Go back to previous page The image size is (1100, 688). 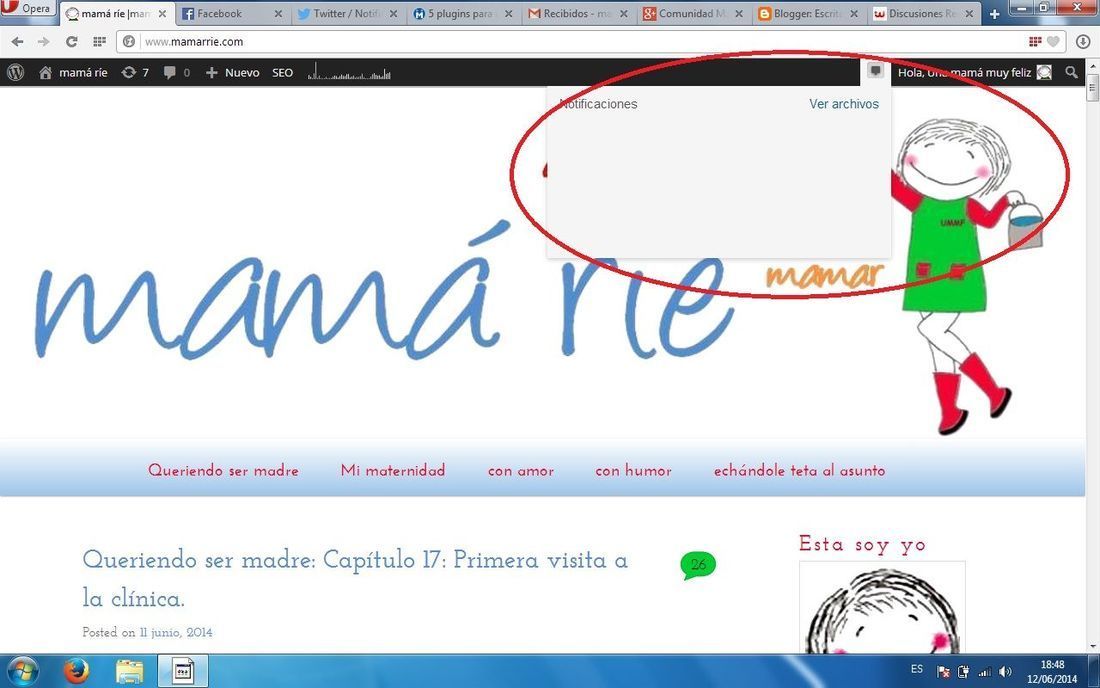pyautogui.click(x=18, y=42)
